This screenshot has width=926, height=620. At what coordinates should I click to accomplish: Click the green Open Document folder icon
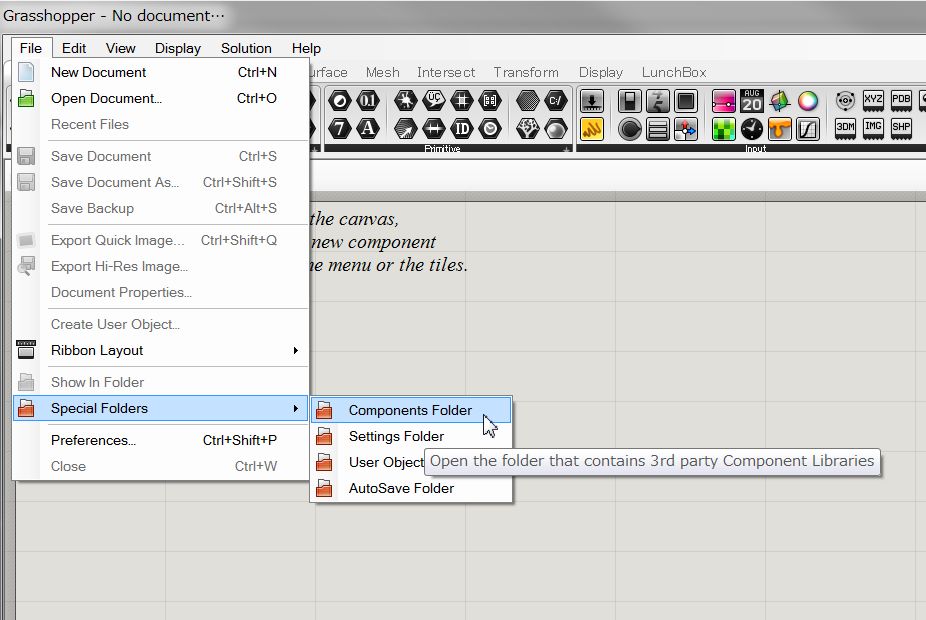click(x=26, y=98)
